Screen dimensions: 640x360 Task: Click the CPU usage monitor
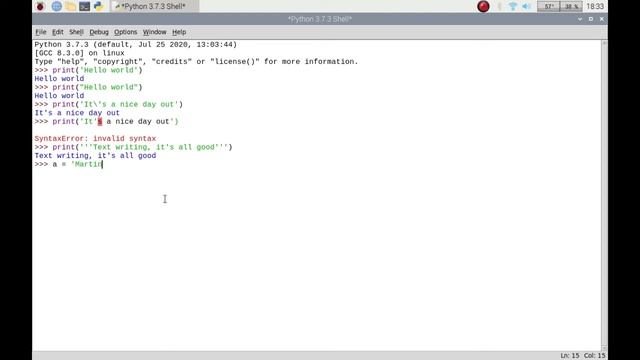(x=571, y=6)
